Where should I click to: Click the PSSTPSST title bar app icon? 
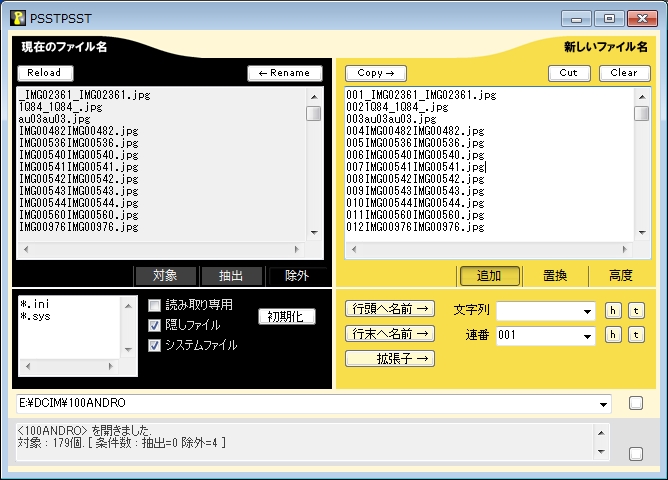(17, 18)
